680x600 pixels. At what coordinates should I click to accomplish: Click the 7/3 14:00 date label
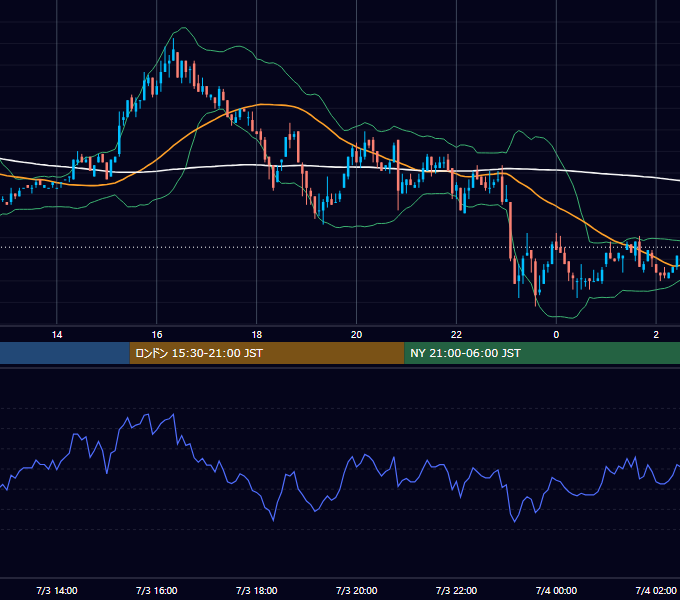pos(57,590)
